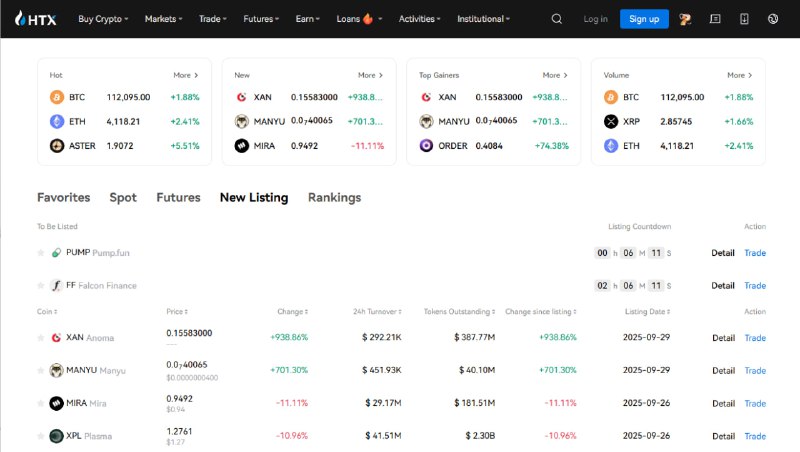Viewport: 800px width, 452px height.
Task: Switch to the Spot tab
Action: click(123, 197)
